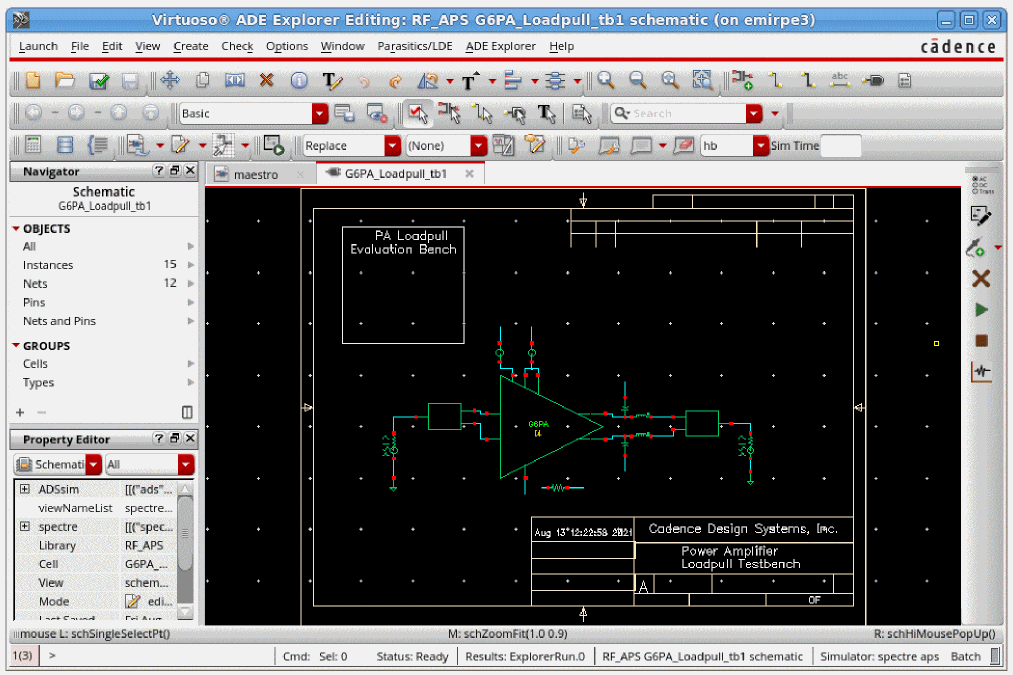Click the green Run Simulation play icon
Screen dimensions: 1013x675
[981, 310]
